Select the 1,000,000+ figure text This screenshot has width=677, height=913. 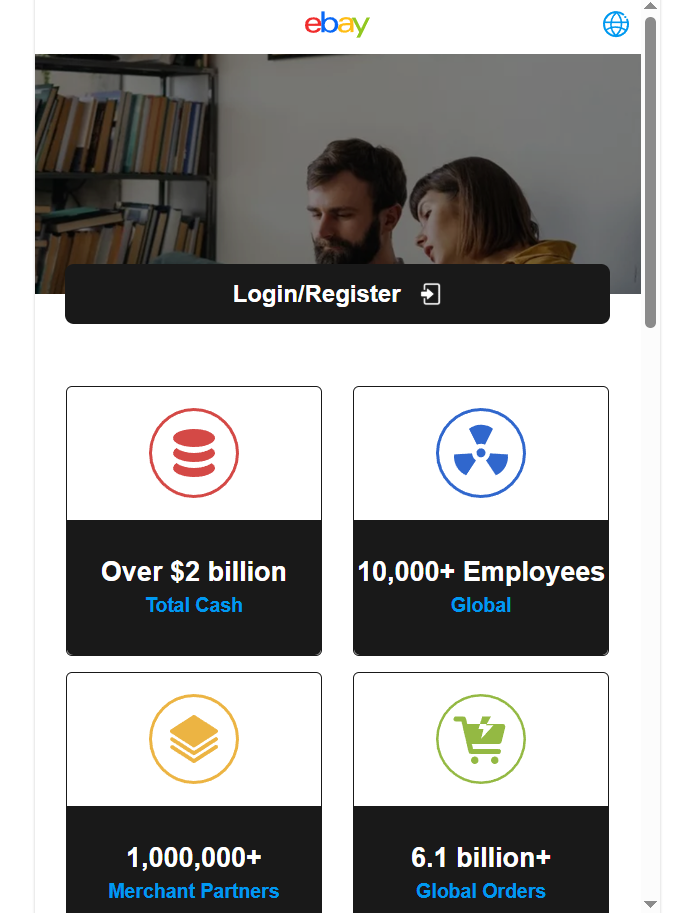pos(194,858)
